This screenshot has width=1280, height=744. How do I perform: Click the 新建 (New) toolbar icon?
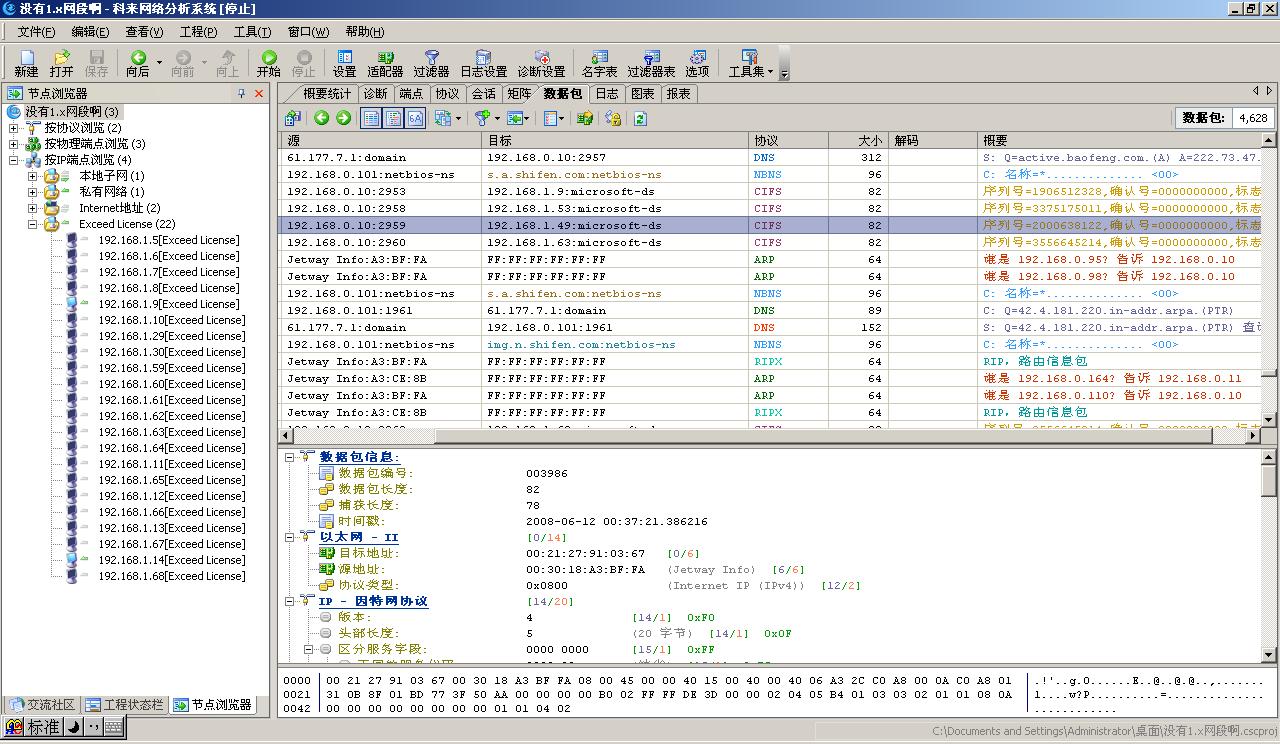pyautogui.click(x=26, y=59)
